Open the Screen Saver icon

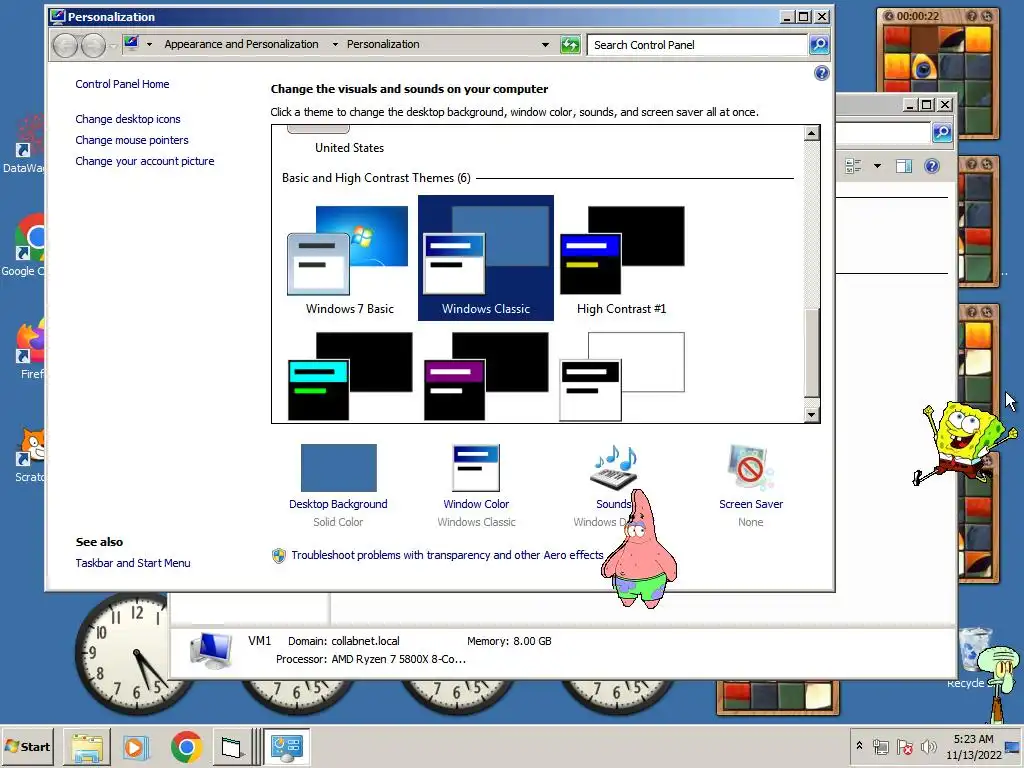point(750,467)
